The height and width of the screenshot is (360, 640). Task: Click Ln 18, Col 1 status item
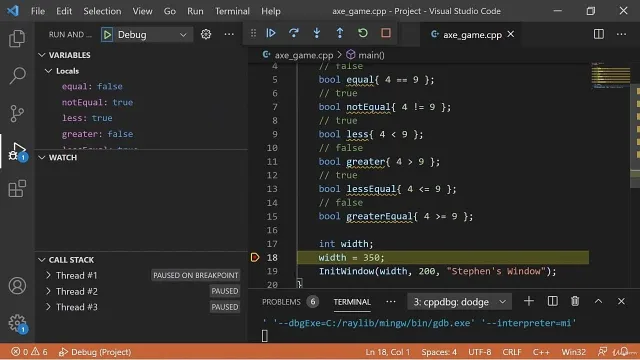pos(387,352)
